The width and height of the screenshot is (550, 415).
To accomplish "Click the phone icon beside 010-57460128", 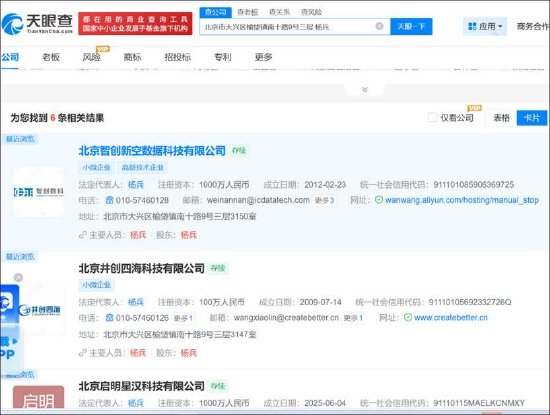I will coord(109,200).
